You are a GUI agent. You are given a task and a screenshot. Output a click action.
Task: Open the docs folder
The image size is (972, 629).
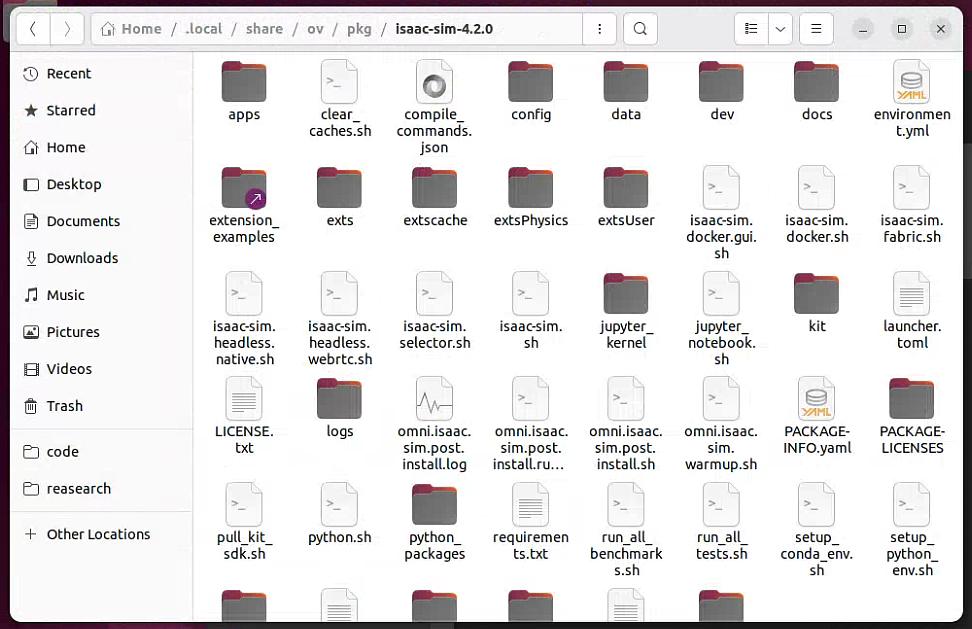click(x=817, y=92)
